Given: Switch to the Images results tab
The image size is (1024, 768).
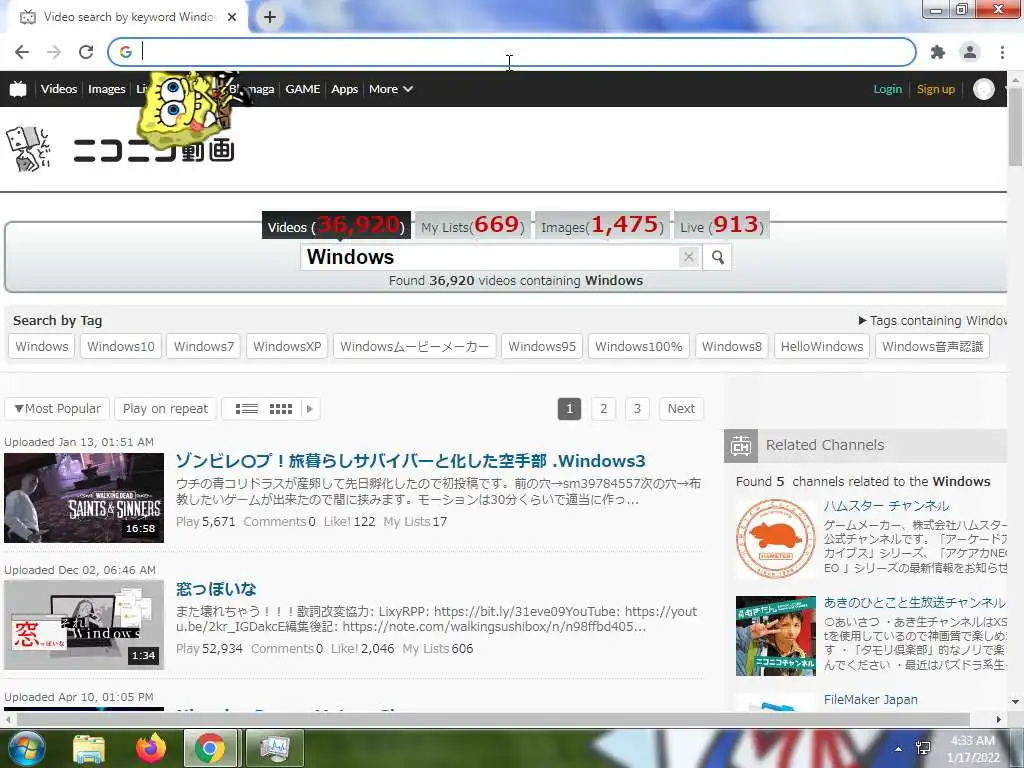Looking at the screenshot, I should pyautogui.click(x=602, y=225).
